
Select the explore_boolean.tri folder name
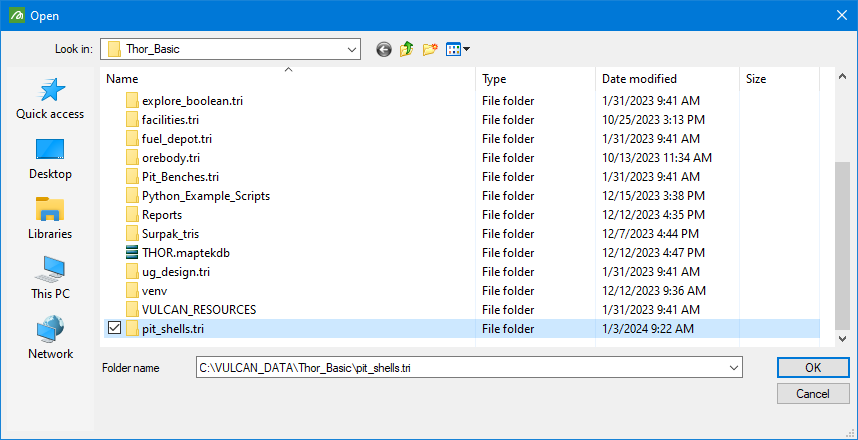(x=193, y=101)
